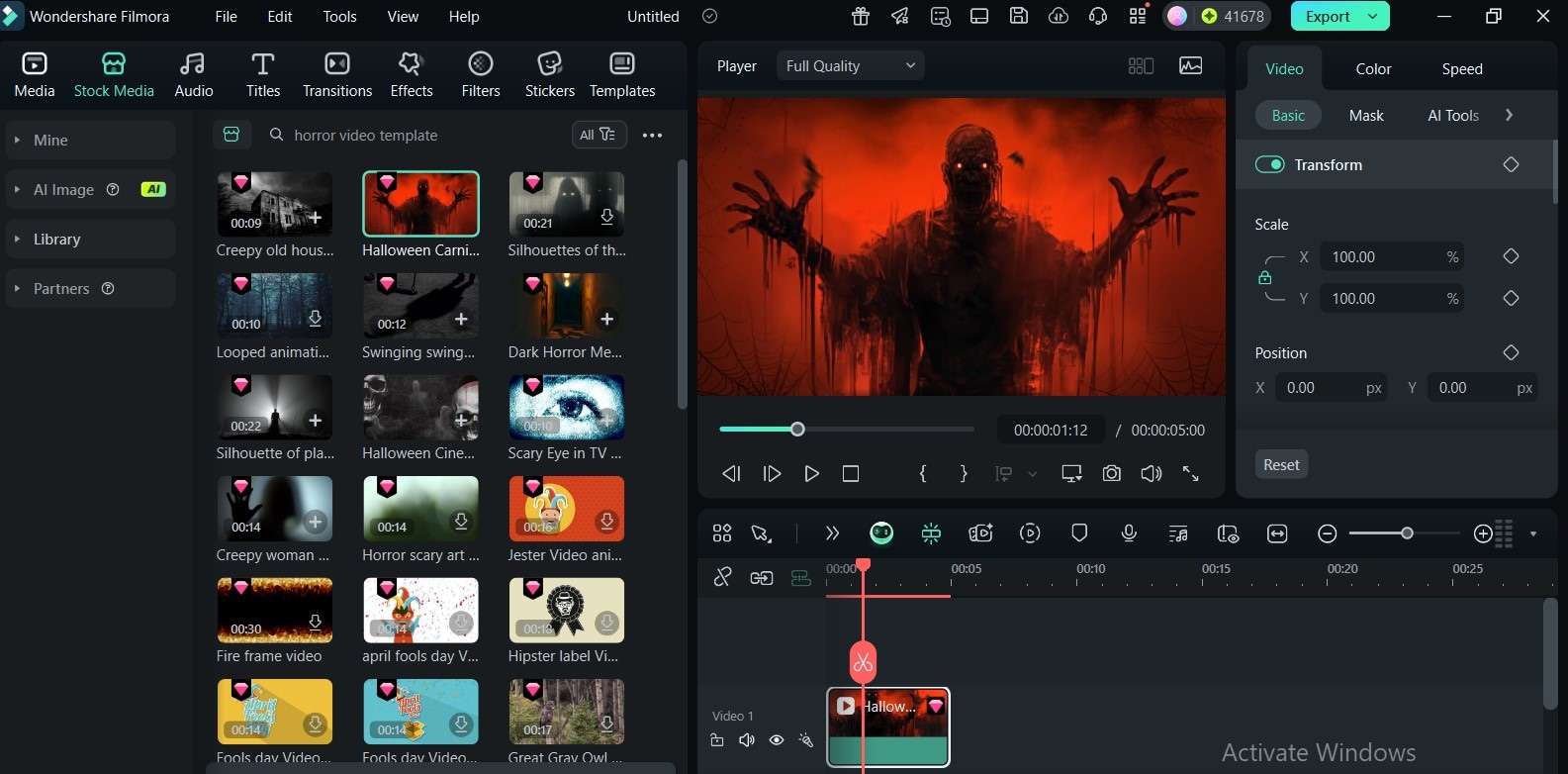Click the gift box icon in title bar
The height and width of the screenshot is (774, 1568).
point(861,16)
